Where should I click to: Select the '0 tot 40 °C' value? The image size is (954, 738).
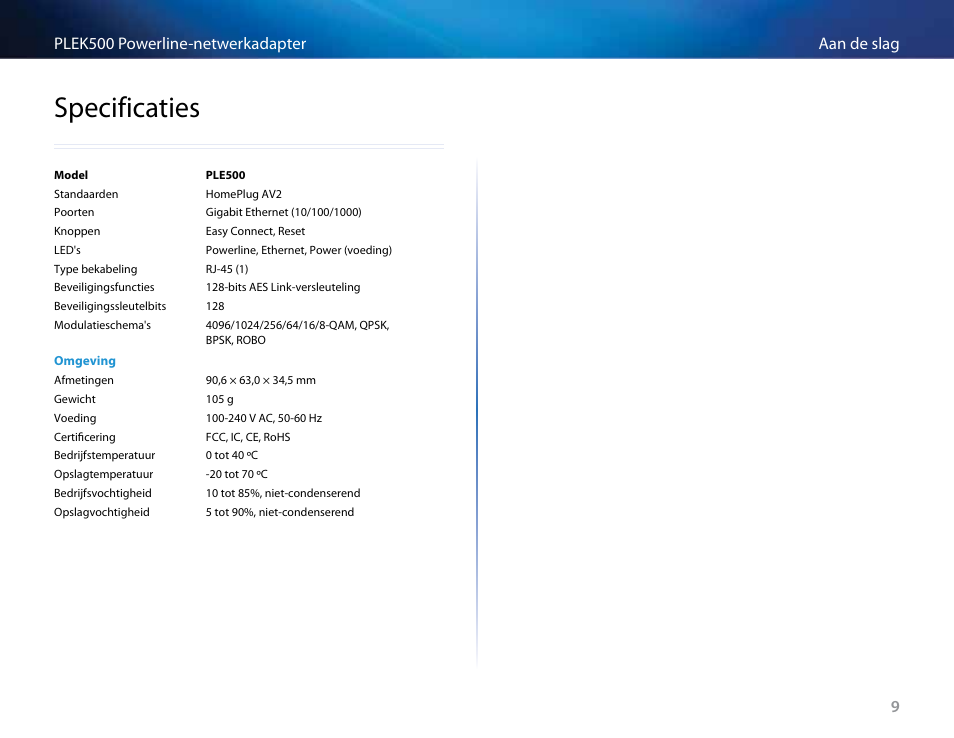[232, 455]
